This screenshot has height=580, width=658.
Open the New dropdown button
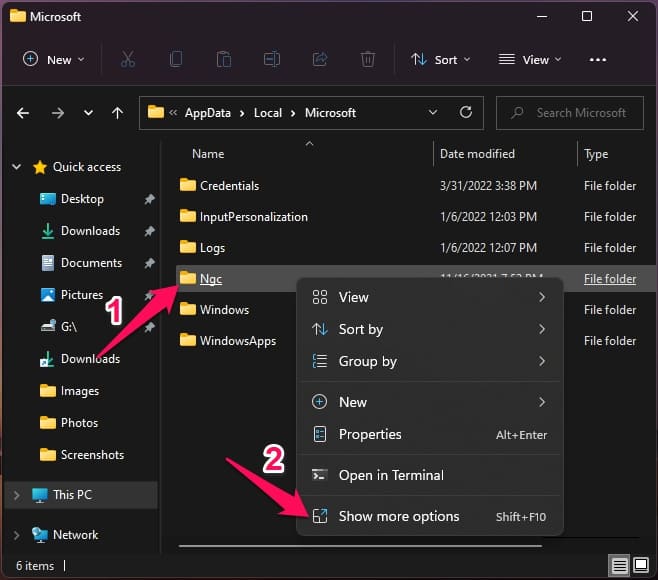[54, 59]
